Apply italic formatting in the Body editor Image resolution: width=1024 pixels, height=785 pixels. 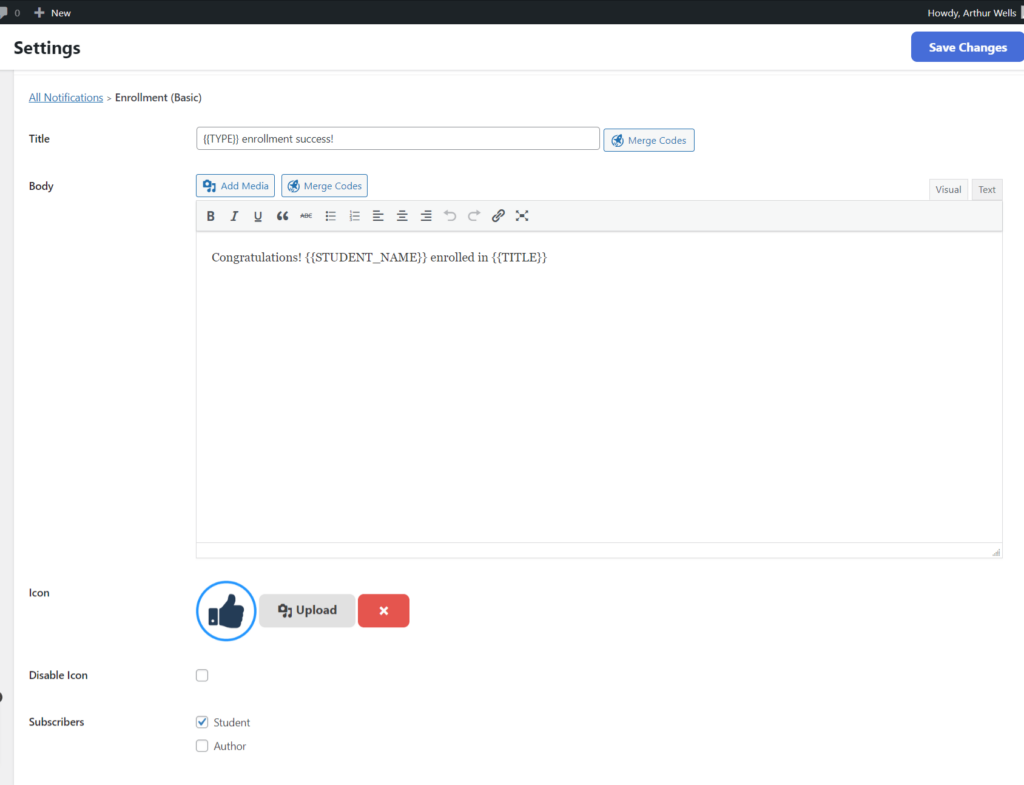pos(234,215)
